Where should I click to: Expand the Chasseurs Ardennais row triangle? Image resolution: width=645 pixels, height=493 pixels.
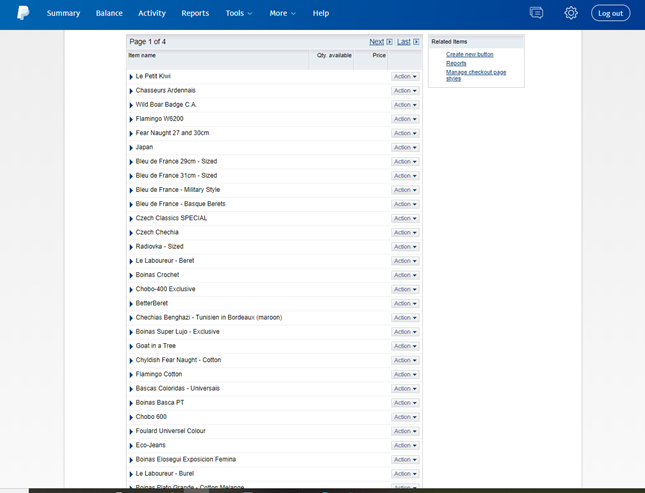click(131, 91)
